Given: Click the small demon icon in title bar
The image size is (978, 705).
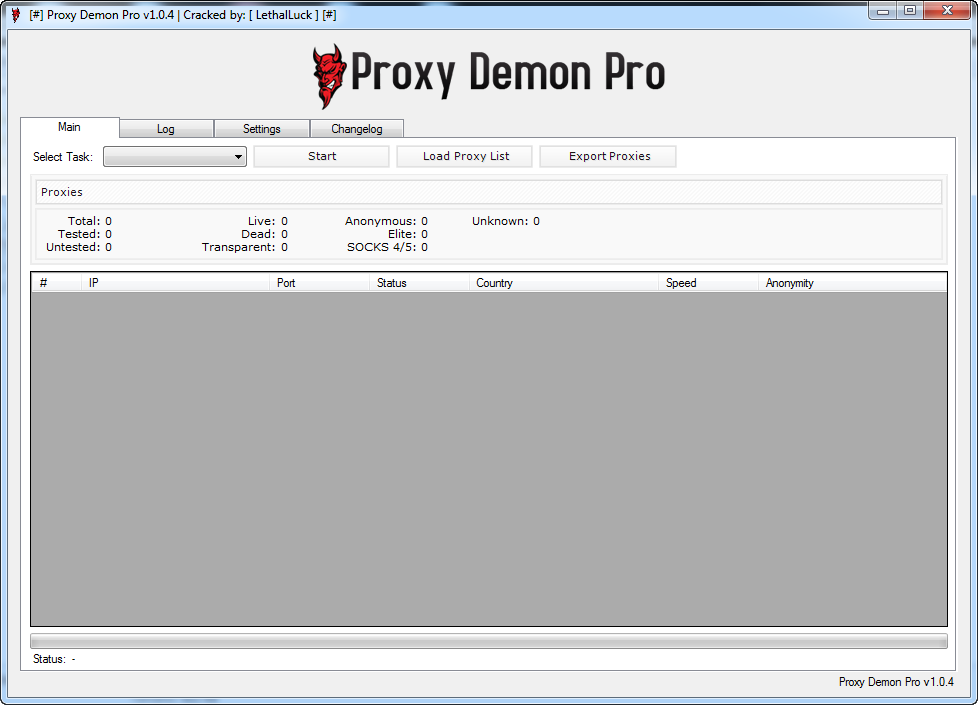Looking at the screenshot, I should coord(16,15).
